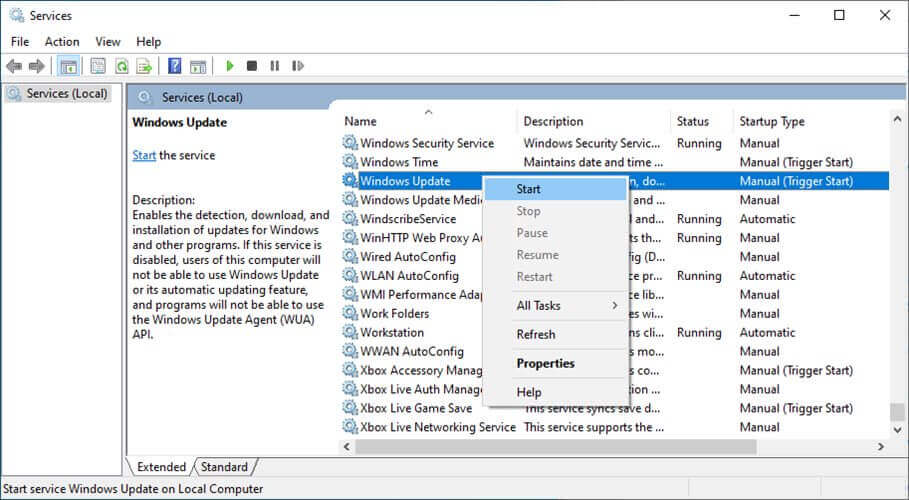Click the vertical scrollbar down arrow
The image size is (909, 500).
point(897,430)
